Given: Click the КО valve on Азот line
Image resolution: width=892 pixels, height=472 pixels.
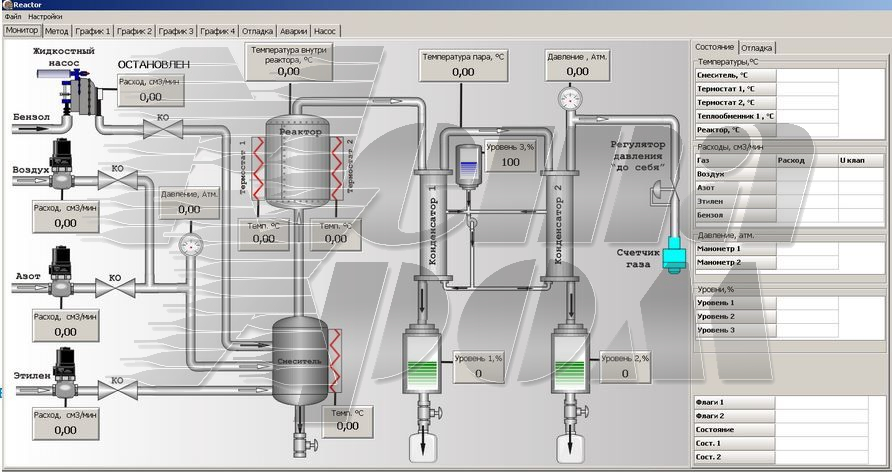Looking at the screenshot, I should click(120, 289).
